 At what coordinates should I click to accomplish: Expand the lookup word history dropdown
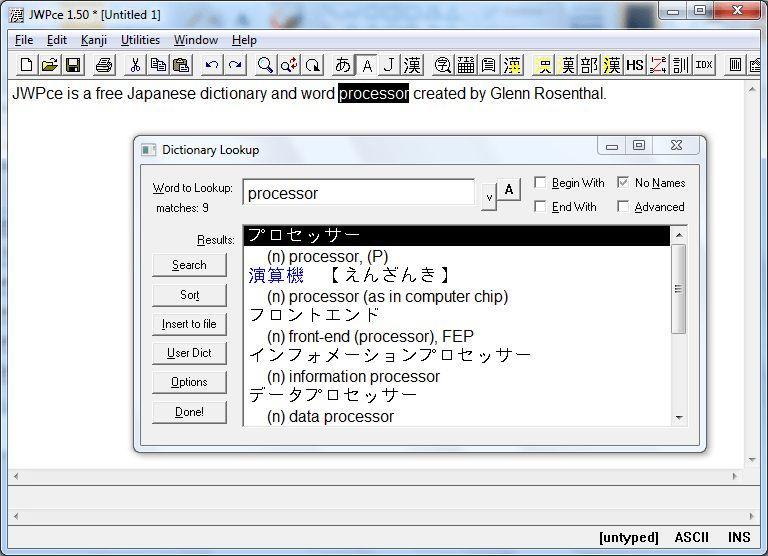click(488, 196)
